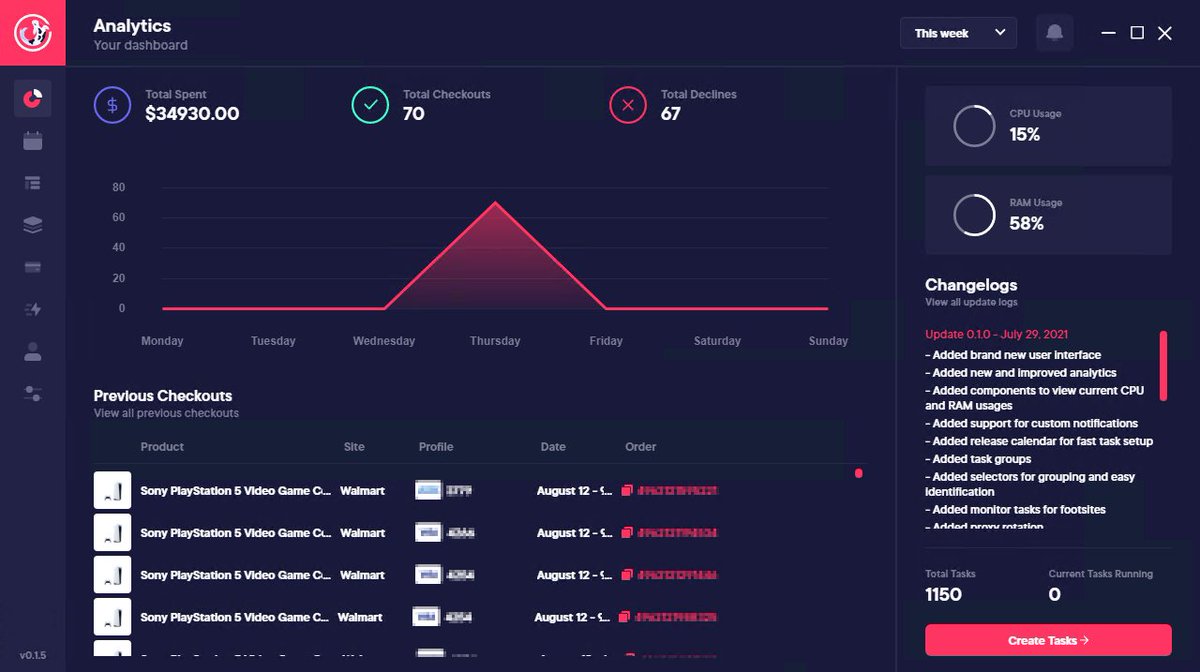Click the third PlayStation 5 product thumbnail
Viewport: 1200px width, 672px height.
point(112,575)
